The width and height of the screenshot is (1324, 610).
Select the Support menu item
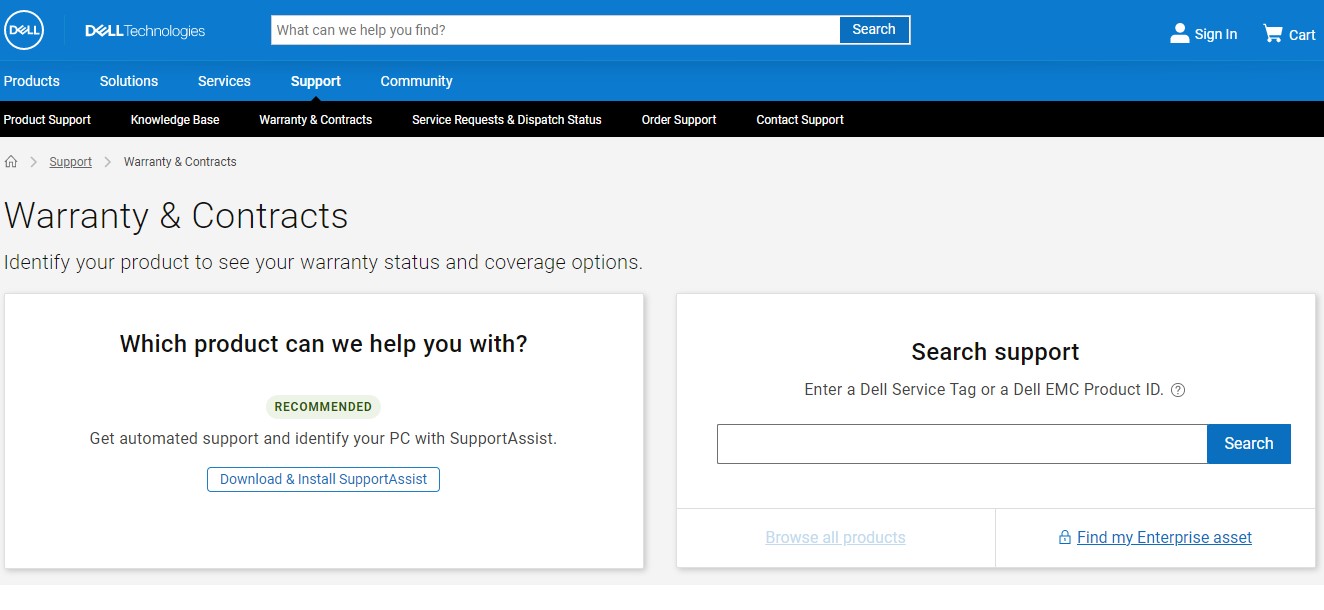[x=316, y=81]
